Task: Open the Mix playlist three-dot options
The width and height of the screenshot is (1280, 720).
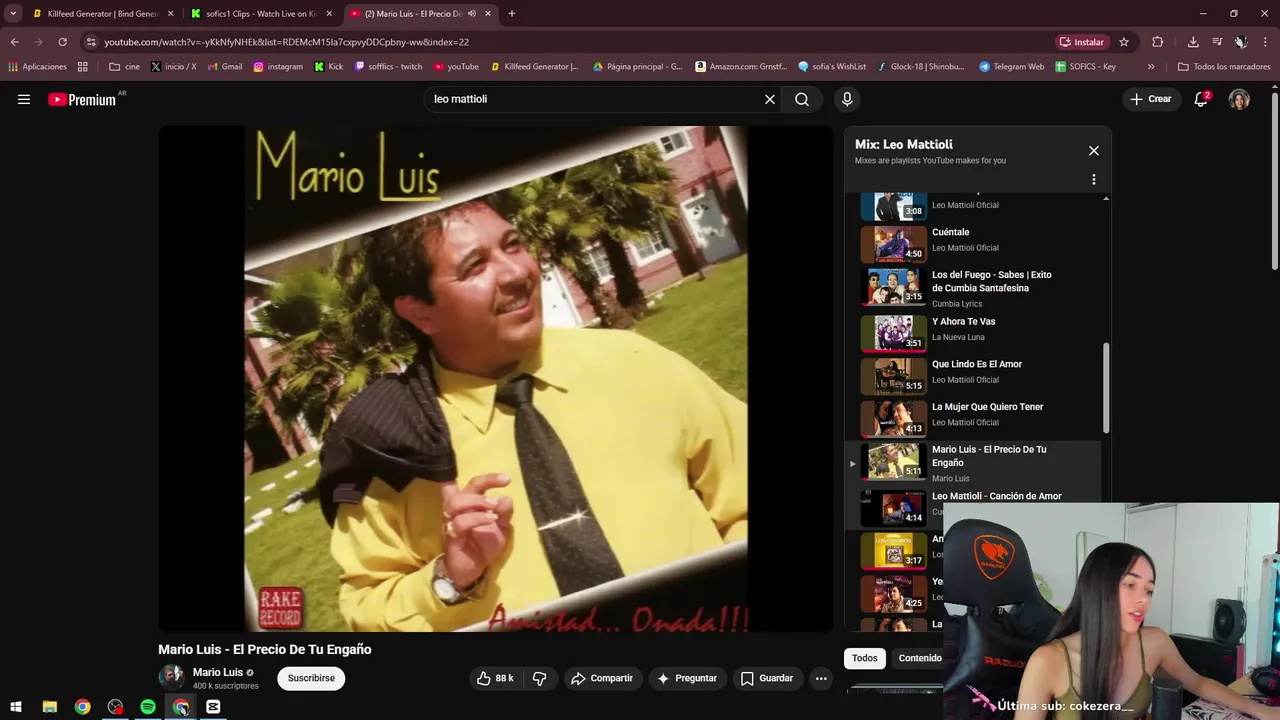Action: (x=1094, y=180)
